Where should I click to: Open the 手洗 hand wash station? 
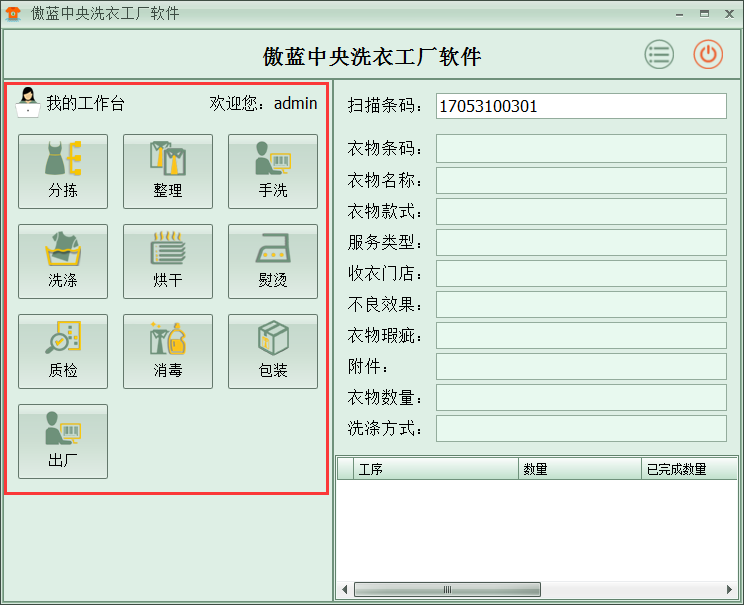click(272, 171)
